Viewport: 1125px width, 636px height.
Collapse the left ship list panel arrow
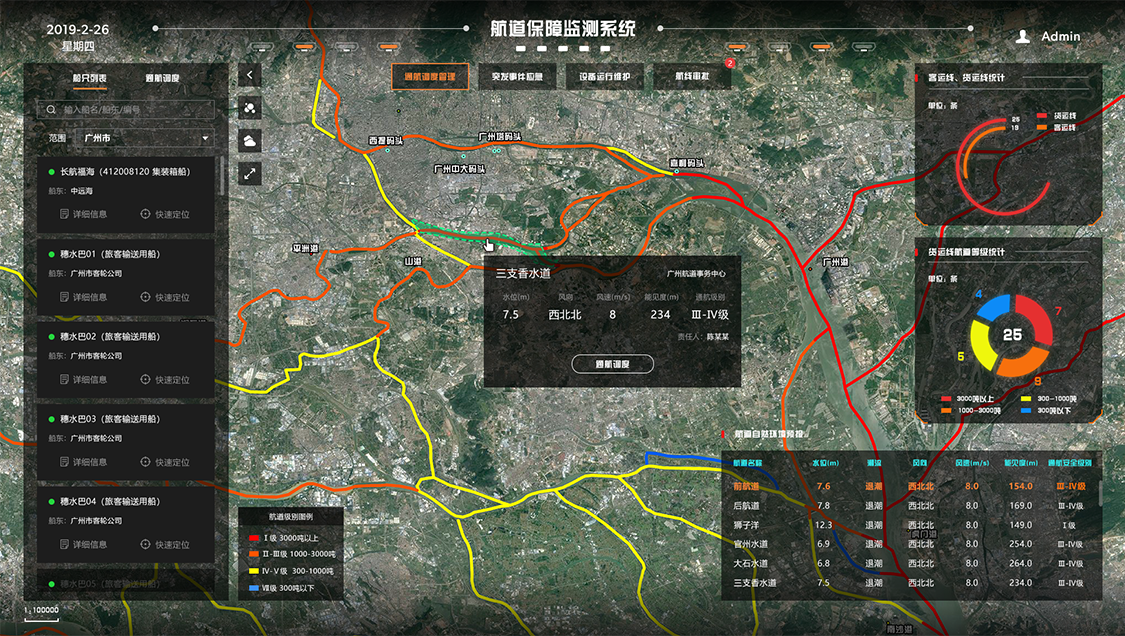point(249,75)
